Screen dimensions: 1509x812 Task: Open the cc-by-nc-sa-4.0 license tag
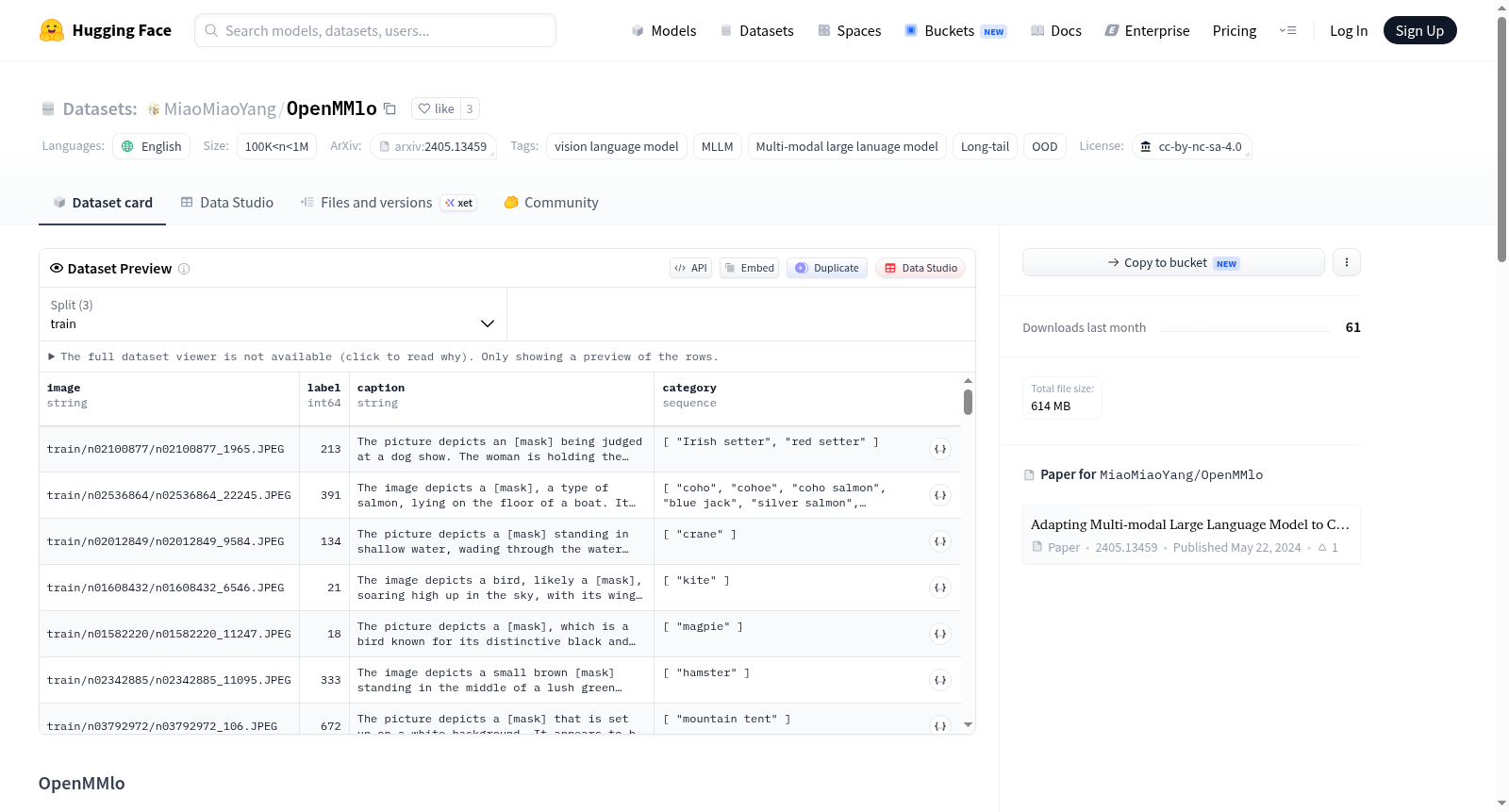pyautogui.click(x=1192, y=146)
